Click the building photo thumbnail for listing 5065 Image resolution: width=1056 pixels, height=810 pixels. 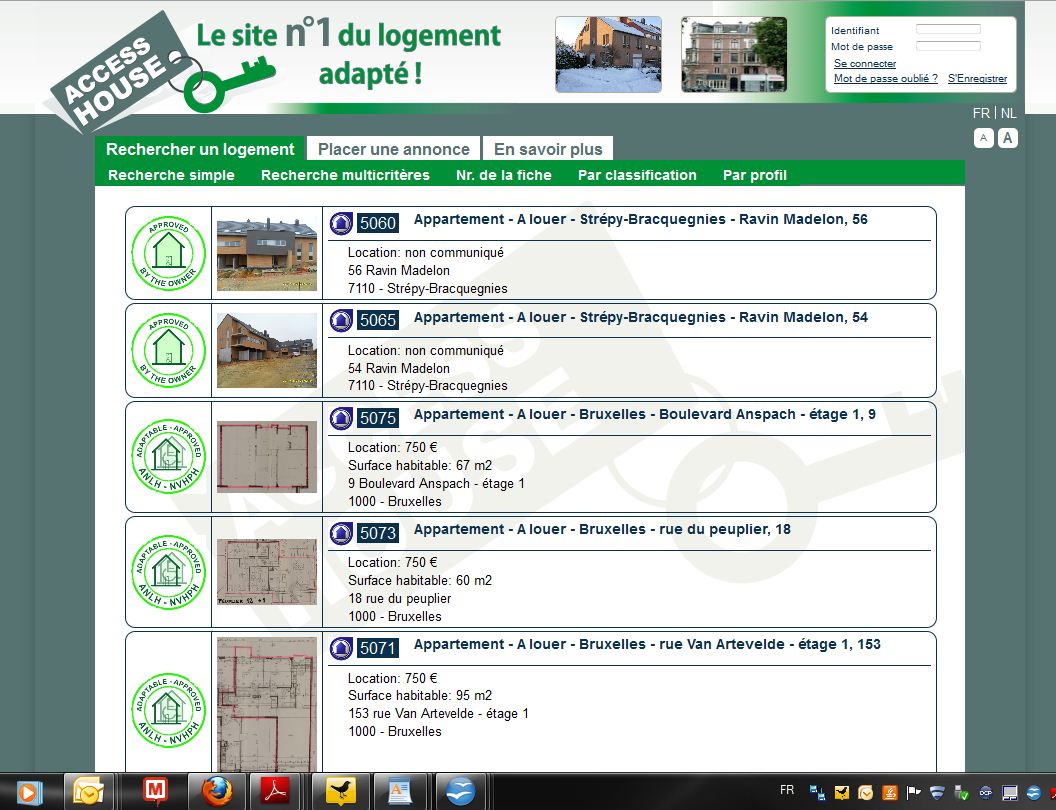[x=267, y=350]
